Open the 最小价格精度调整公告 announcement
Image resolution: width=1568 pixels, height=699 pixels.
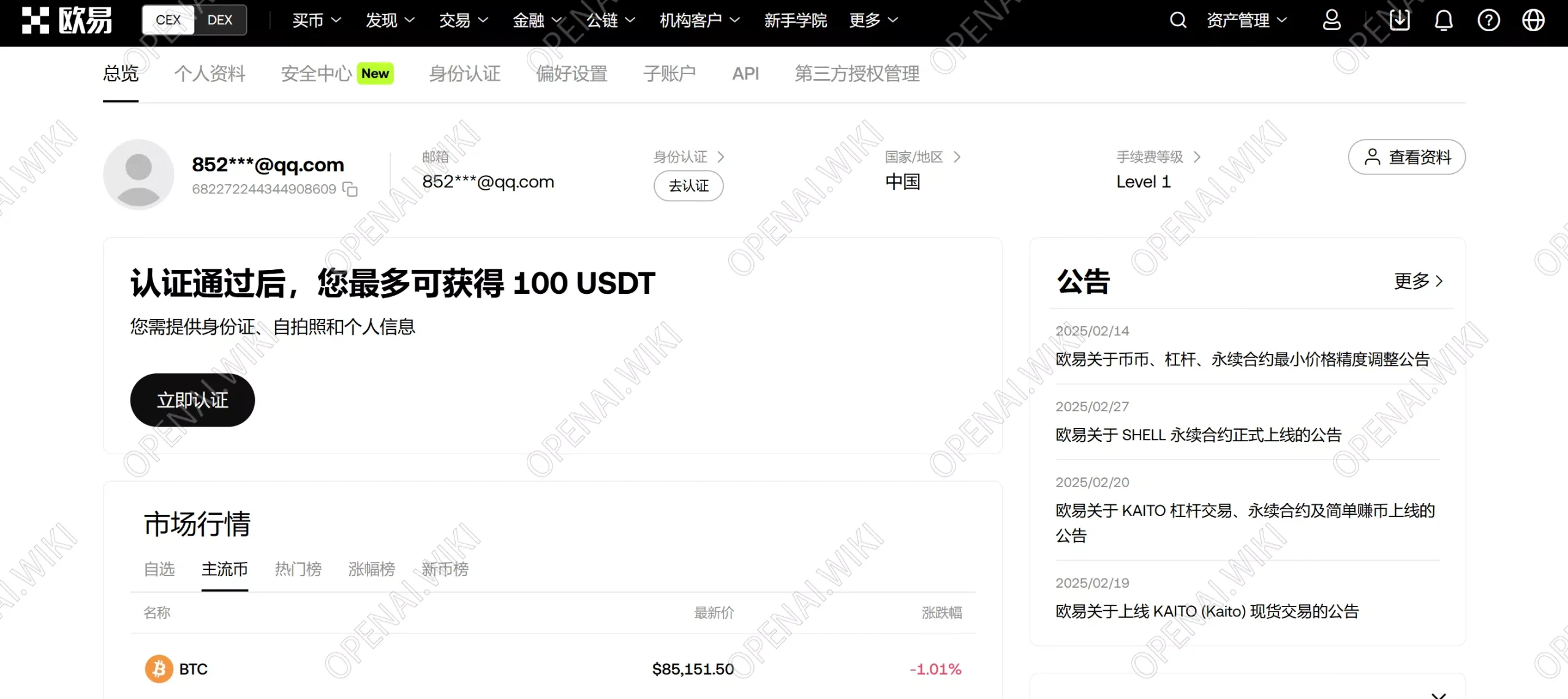tap(1242, 359)
